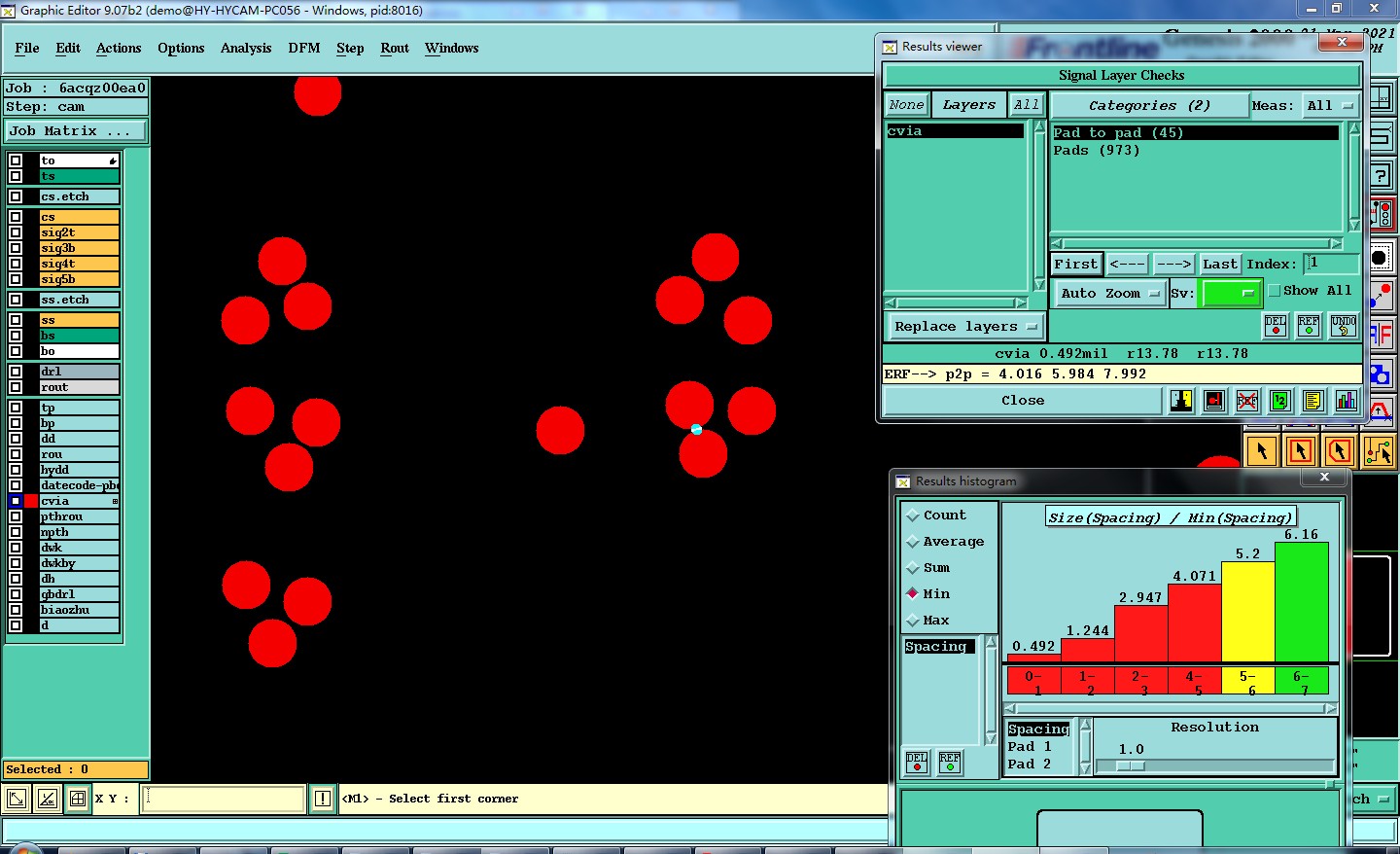Open the Auto Zoom dropdown
This screenshot has width=1400, height=854.
pos(1110,293)
